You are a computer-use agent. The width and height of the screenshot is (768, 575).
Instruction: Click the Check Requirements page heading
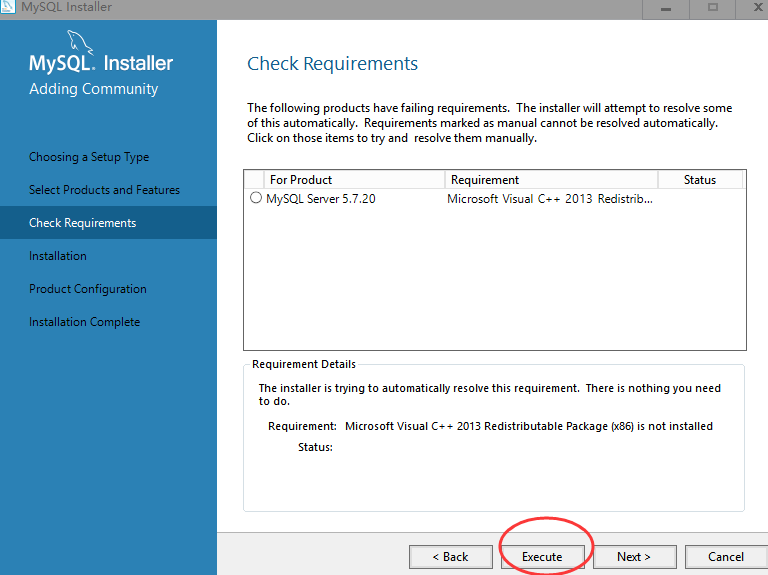click(x=333, y=64)
